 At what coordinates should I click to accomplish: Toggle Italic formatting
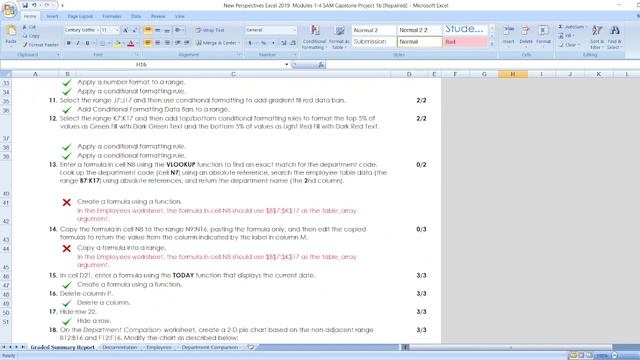tap(78, 43)
